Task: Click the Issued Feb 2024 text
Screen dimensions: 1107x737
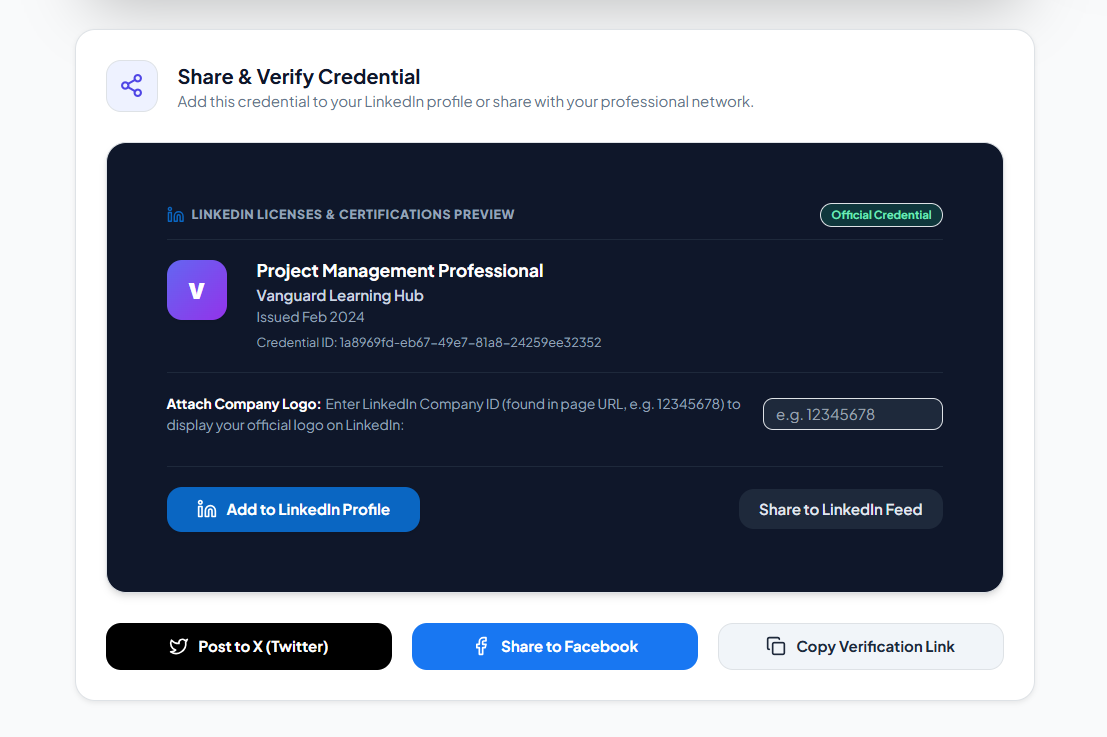Action: (310, 318)
